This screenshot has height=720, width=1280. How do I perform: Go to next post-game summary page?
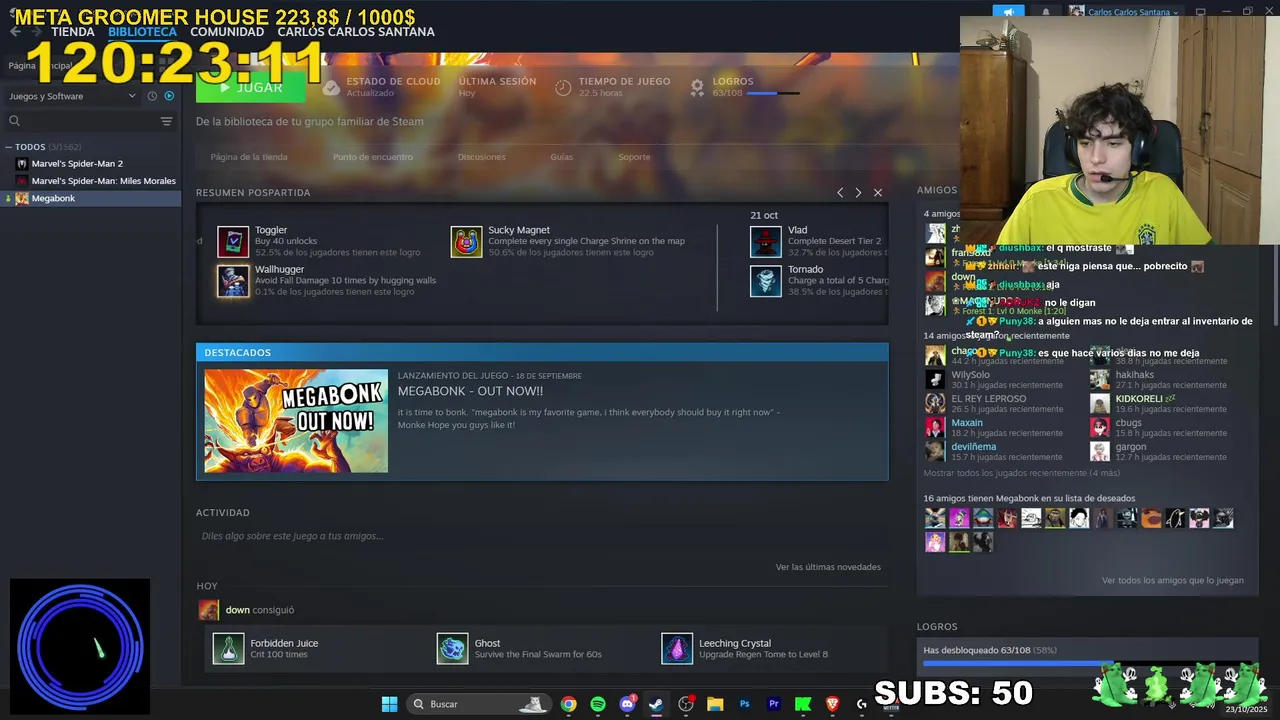pos(858,192)
